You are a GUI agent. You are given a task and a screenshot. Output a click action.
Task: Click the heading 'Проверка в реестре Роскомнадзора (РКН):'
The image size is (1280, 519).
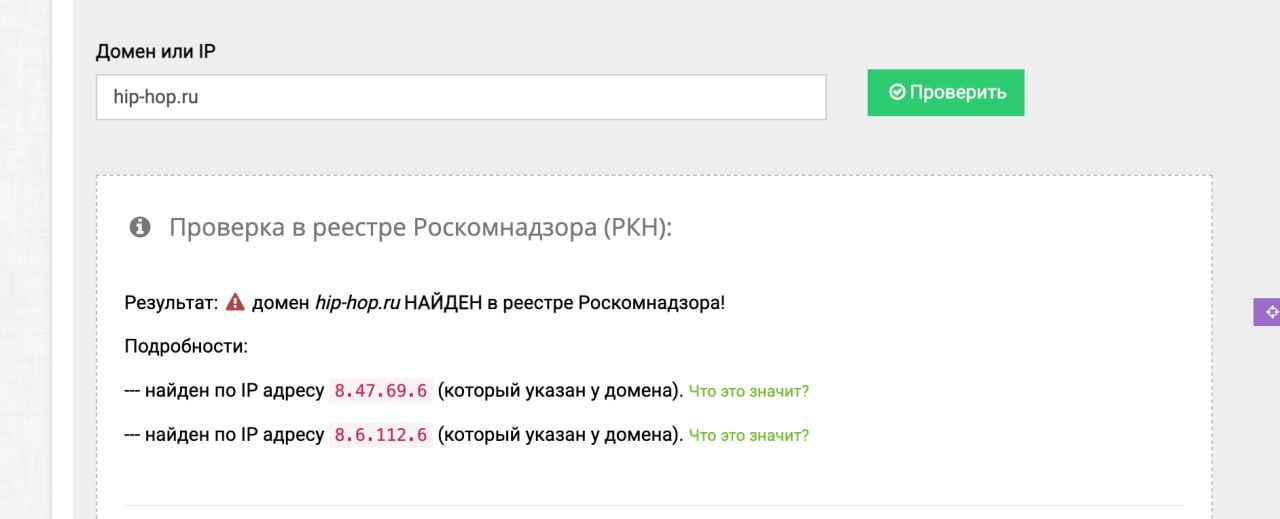pyautogui.click(x=421, y=228)
